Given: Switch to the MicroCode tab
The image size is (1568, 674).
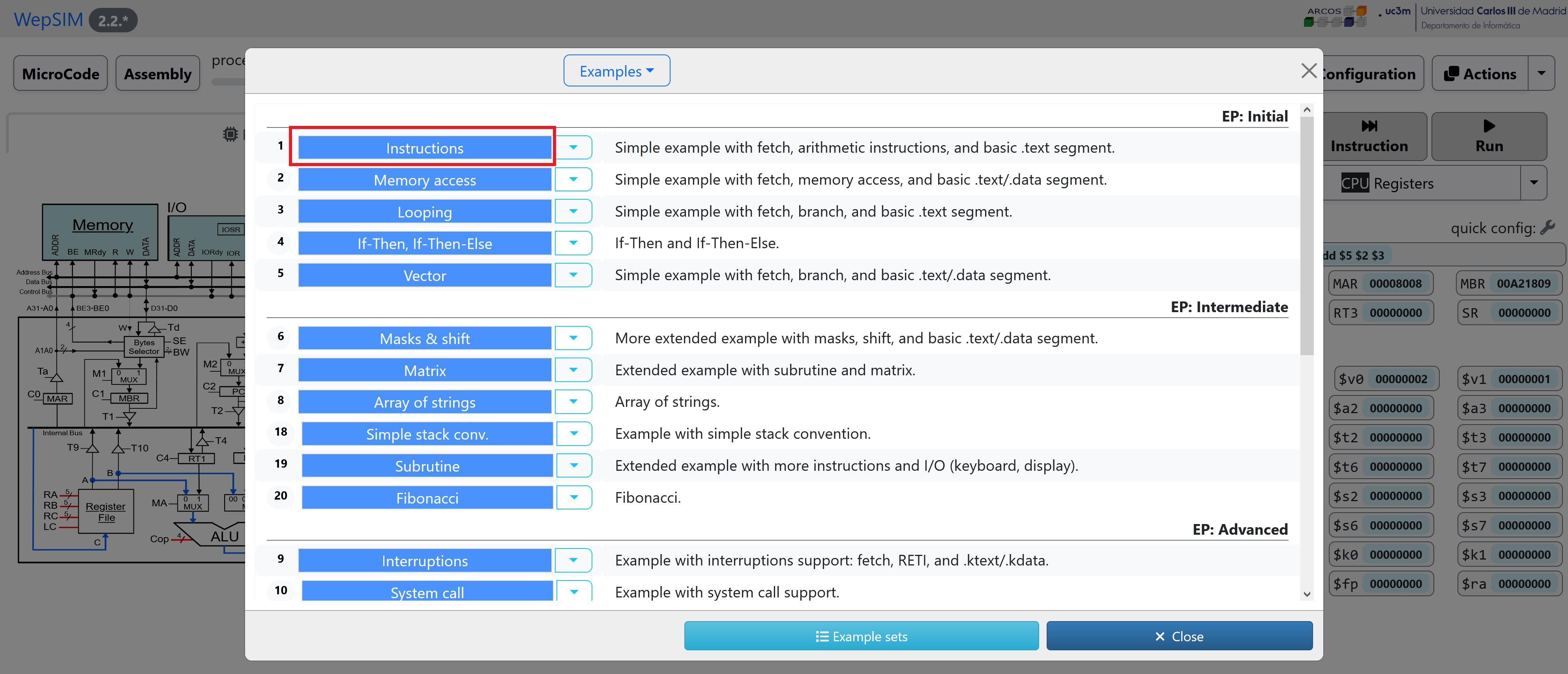Looking at the screenshot, I should point(60,73).
